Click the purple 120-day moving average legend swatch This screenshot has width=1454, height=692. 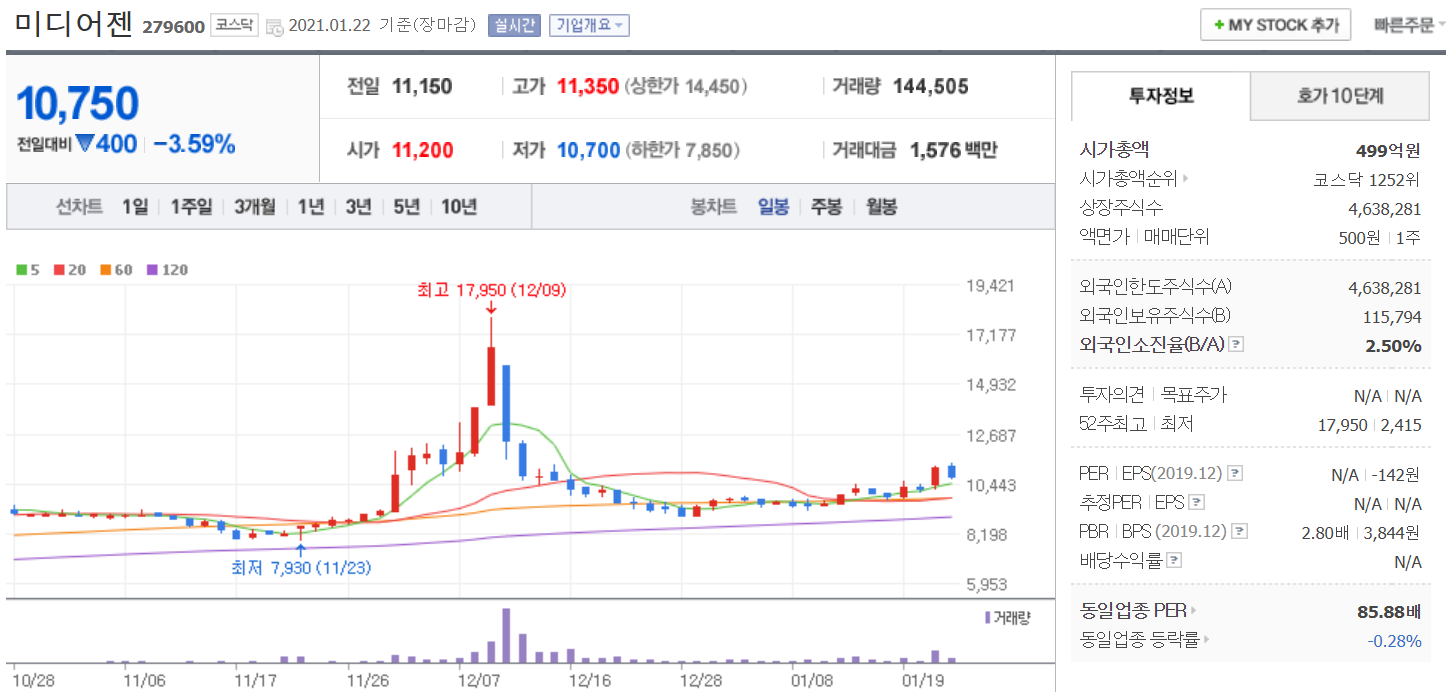pyautogui.click(x=153, y=270)
